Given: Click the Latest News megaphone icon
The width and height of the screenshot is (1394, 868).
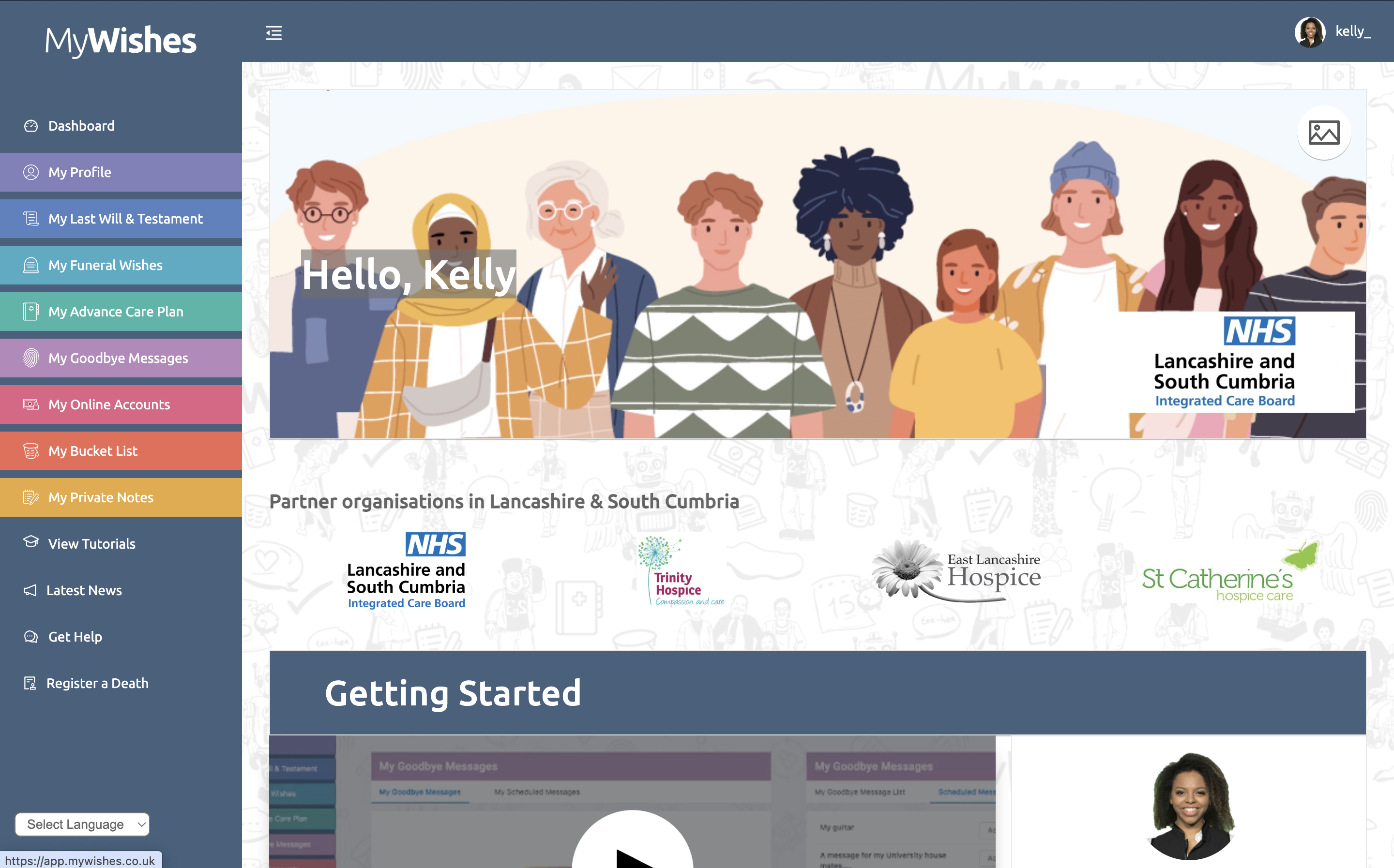Looking at the screenshot, I should pos(30,590).
